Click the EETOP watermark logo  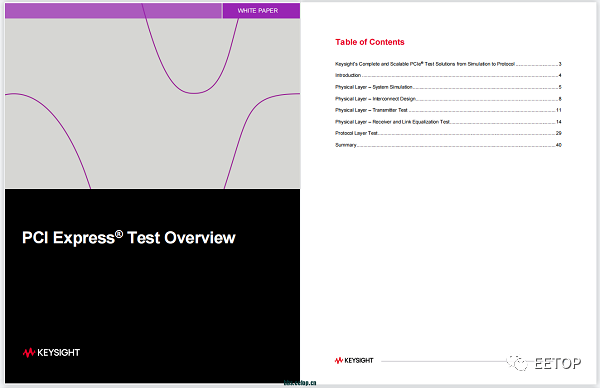pyautogui.click(x=558, y=363)
